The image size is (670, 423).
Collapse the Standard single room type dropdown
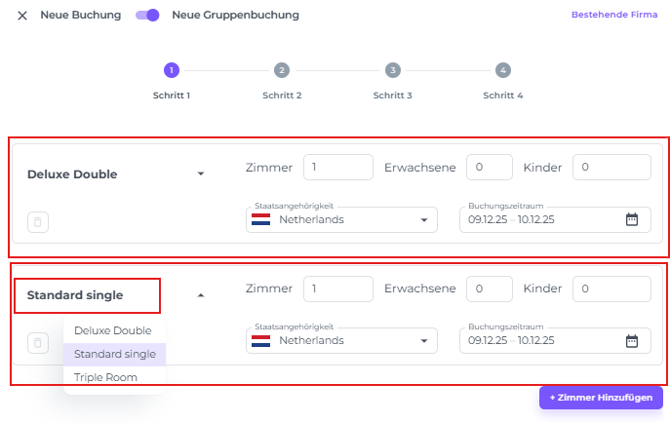tap(201, 296)
